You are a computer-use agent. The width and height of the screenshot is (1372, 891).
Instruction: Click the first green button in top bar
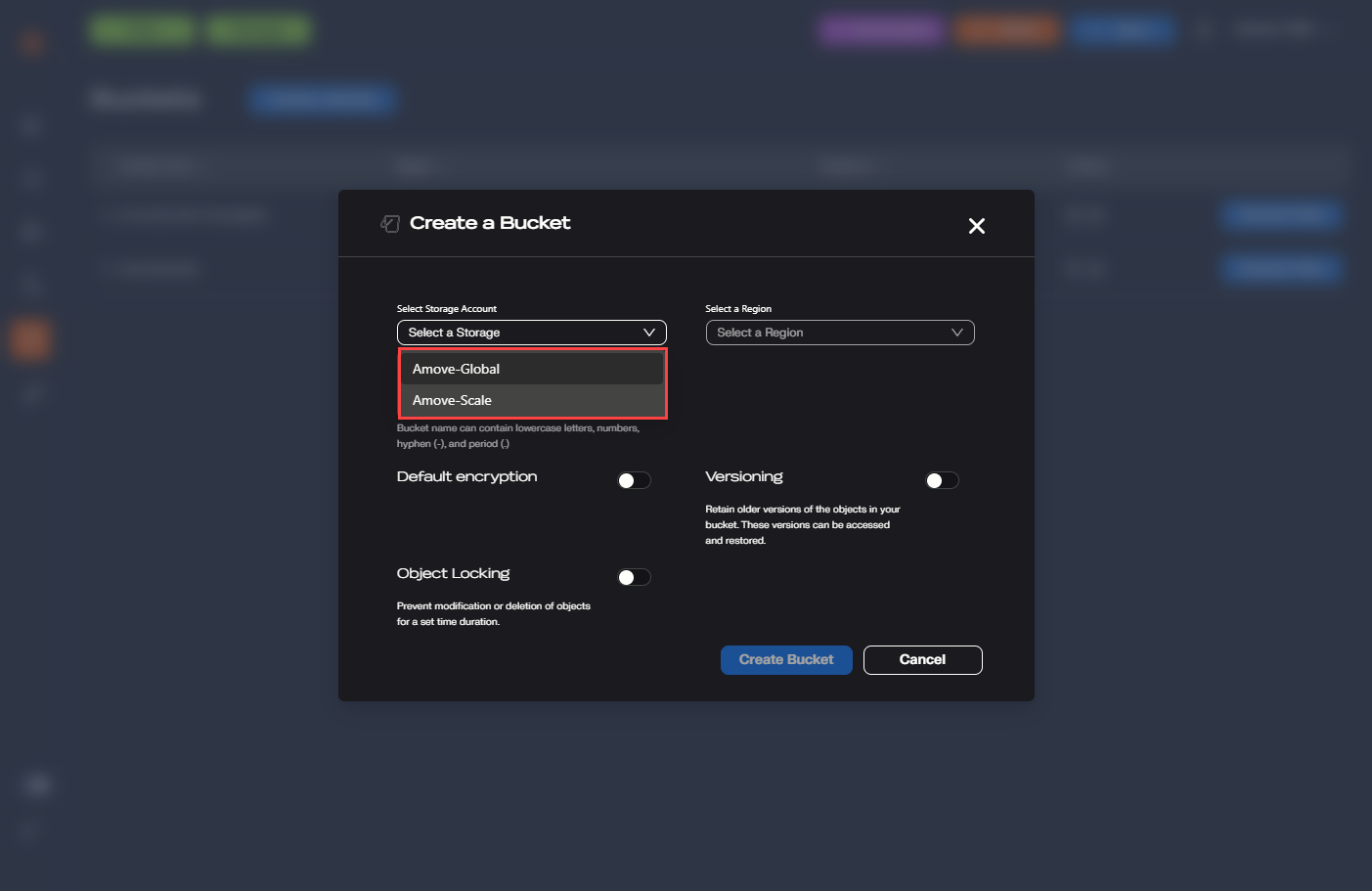pyautogui.click(x=143, y=30)
